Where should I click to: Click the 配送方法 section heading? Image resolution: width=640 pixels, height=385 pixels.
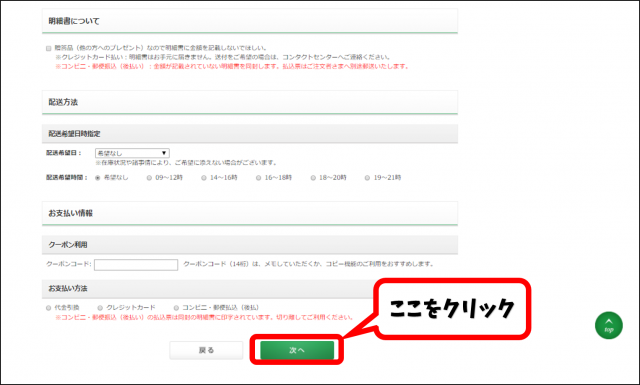pos(63,102)
